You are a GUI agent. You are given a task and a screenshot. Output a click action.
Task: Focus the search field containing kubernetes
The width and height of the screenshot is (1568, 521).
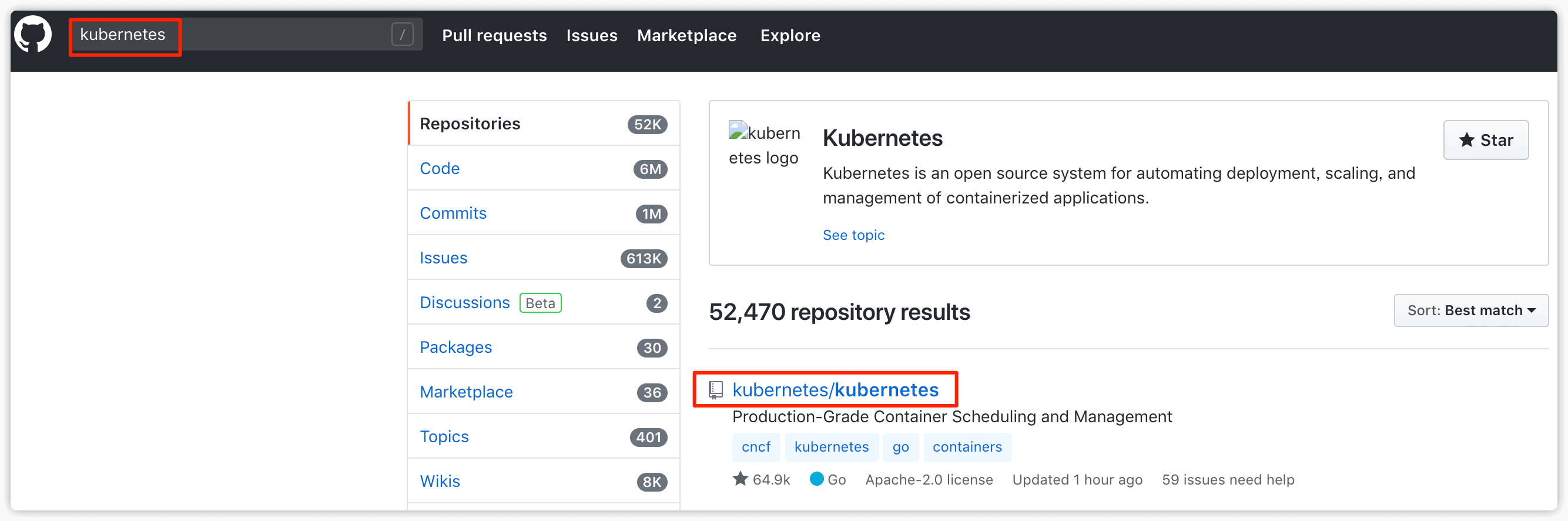[x=246, y=35]
